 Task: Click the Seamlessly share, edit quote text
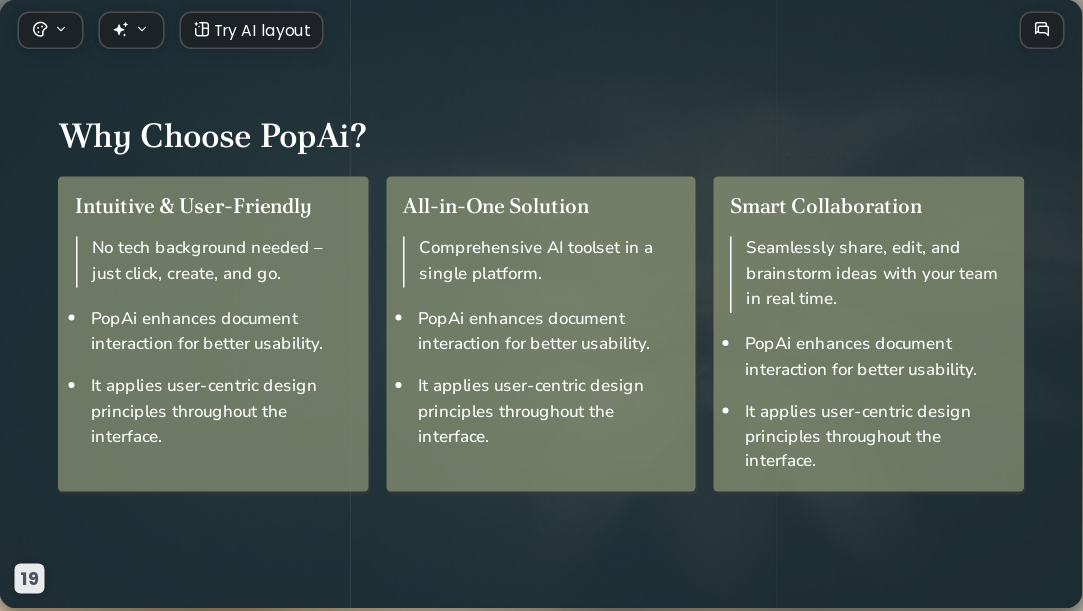tap(872, 273)
